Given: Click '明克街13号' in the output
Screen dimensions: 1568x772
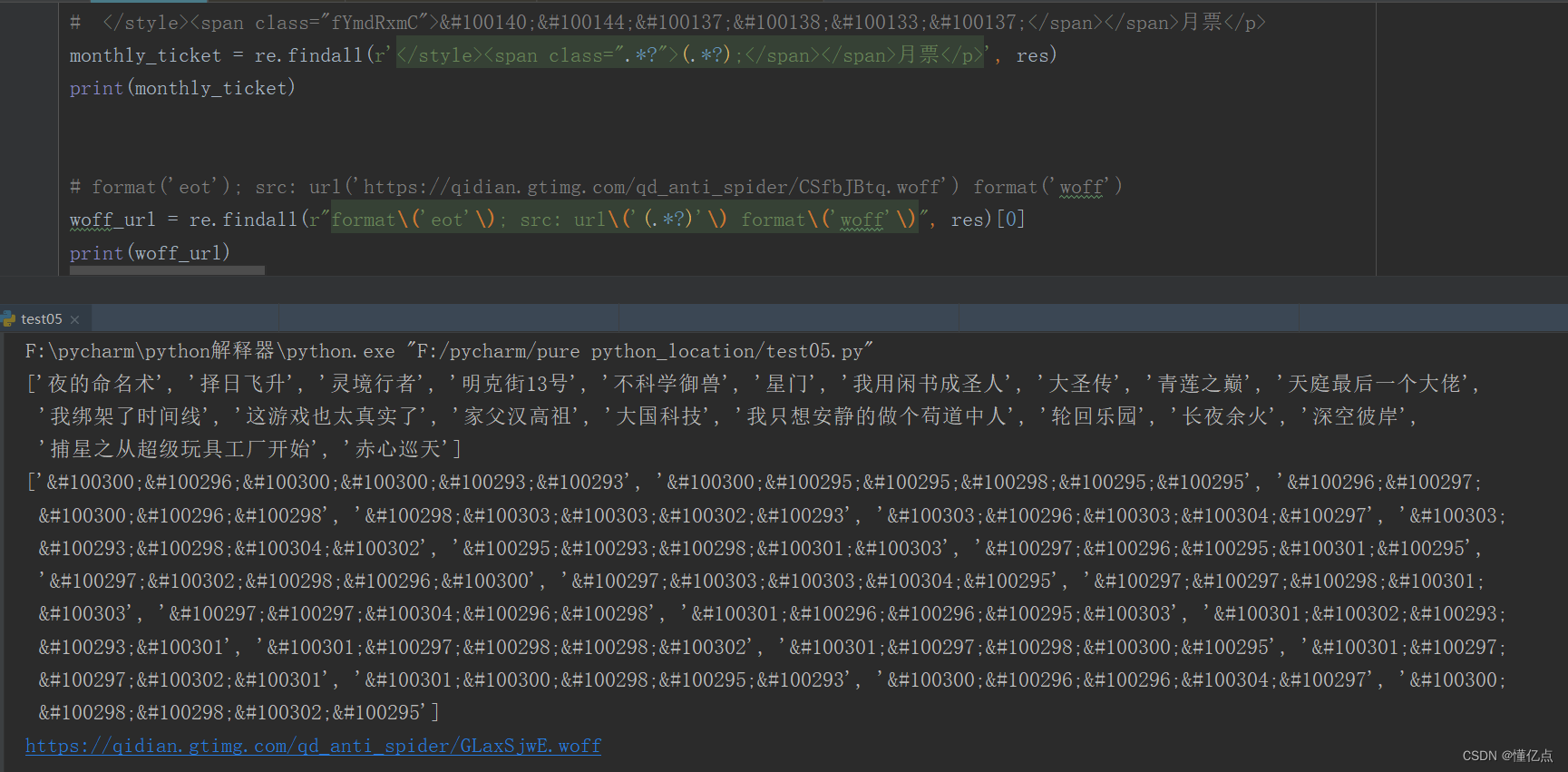Looking at the screenshot, I should coord(514,384).
